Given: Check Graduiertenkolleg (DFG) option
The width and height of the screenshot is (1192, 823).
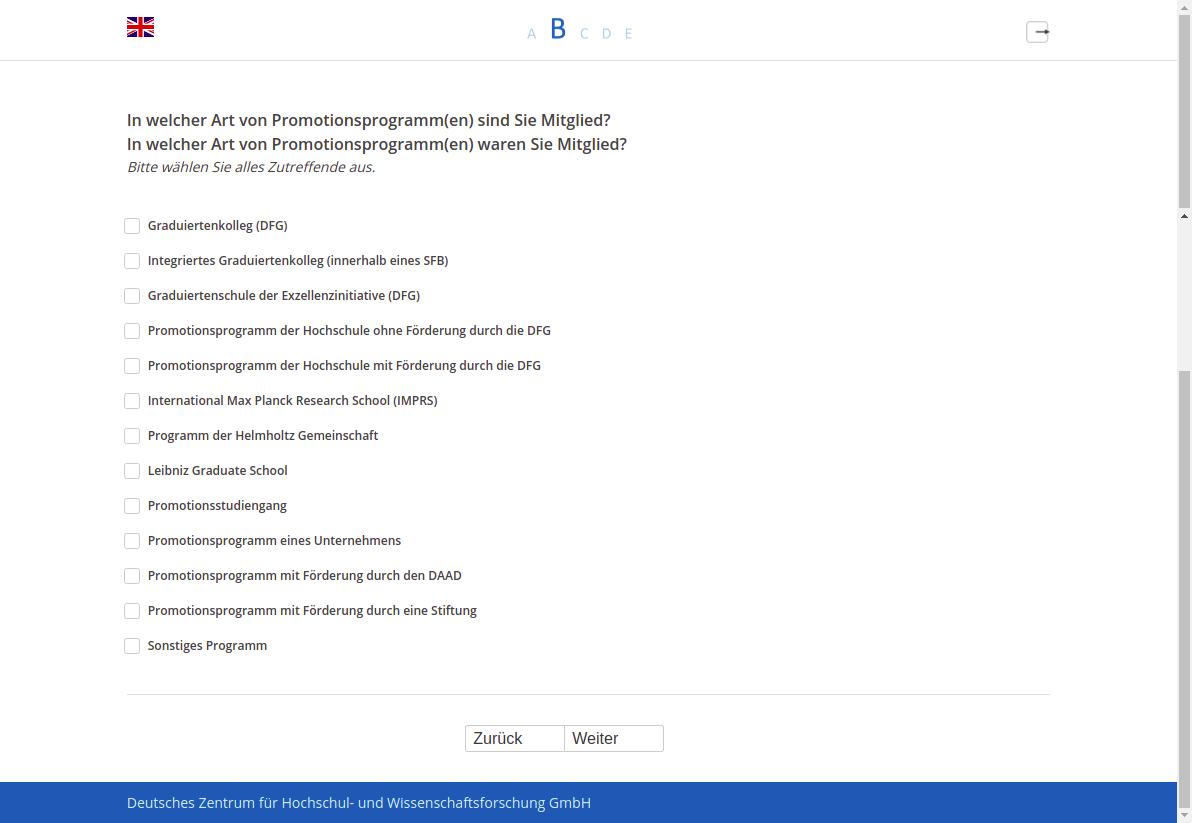Looking at the screenshot, I should tap(132, 226).
